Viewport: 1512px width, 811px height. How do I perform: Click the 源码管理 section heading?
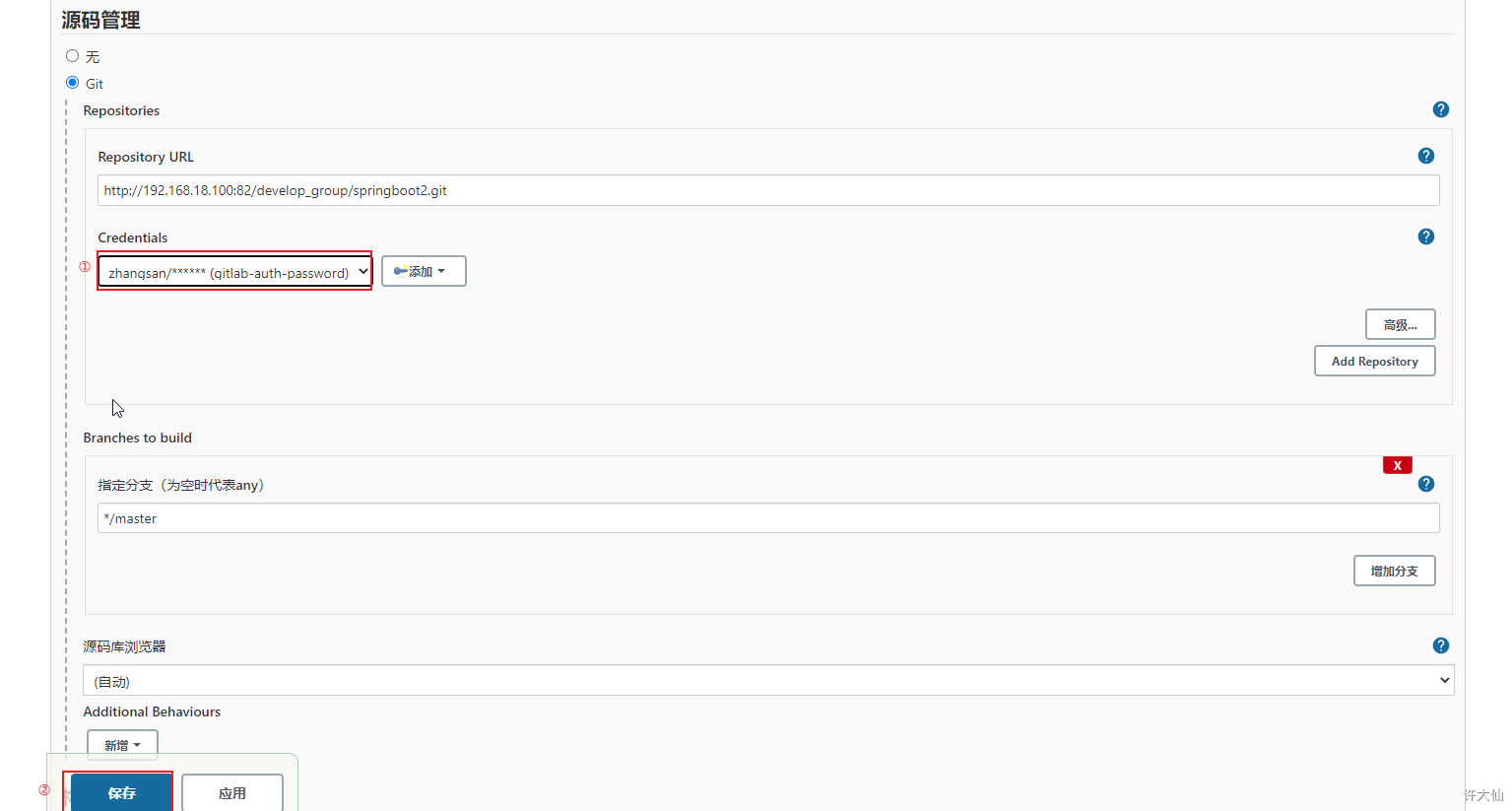[100, 20]
